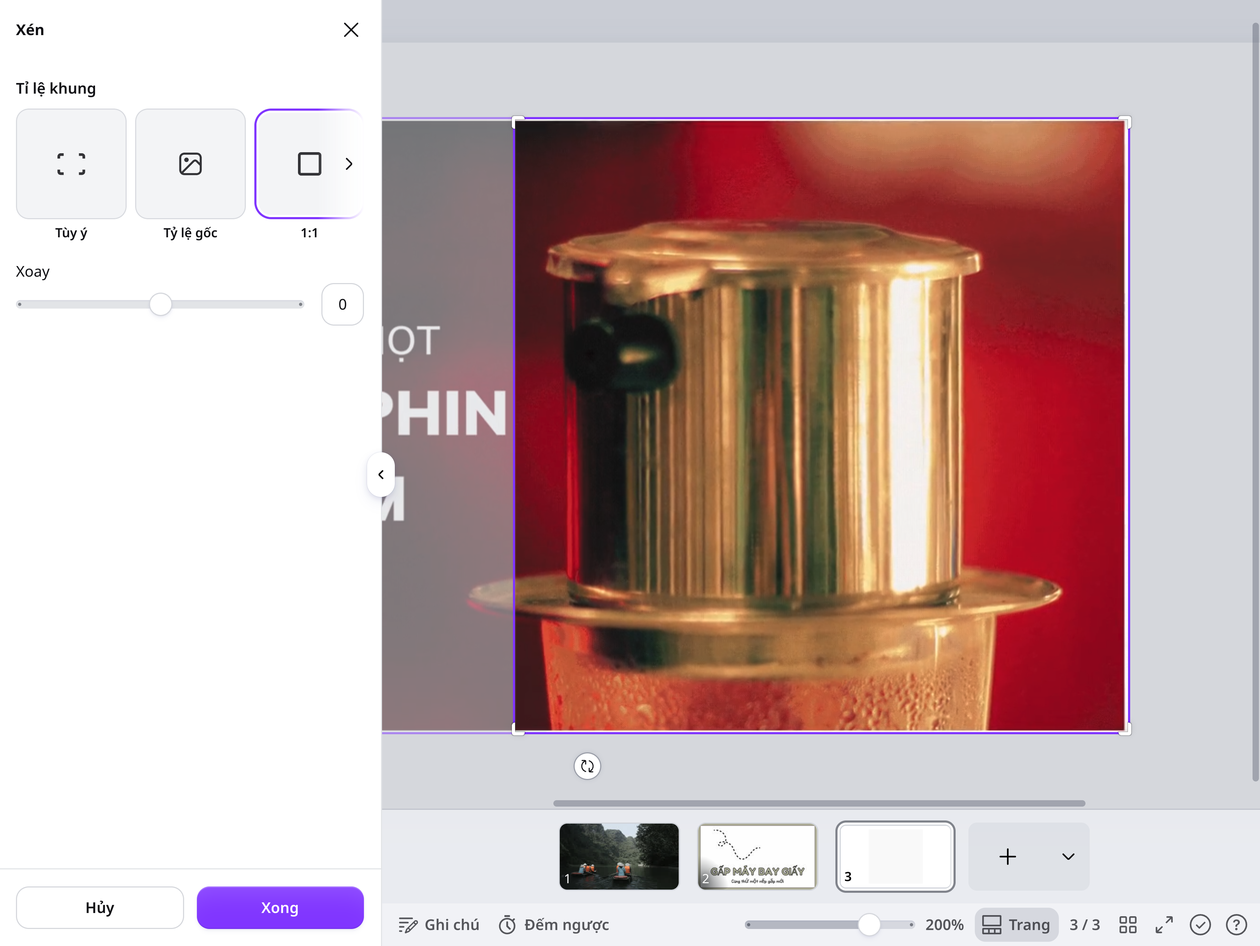Click the rotate handle below image

coord(587,766)
